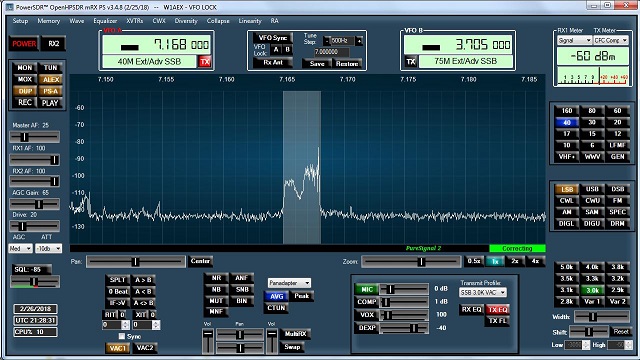The image size is (640, 360).
Task: Lock VFO A with the A button
Action: [x=276, y=49]
